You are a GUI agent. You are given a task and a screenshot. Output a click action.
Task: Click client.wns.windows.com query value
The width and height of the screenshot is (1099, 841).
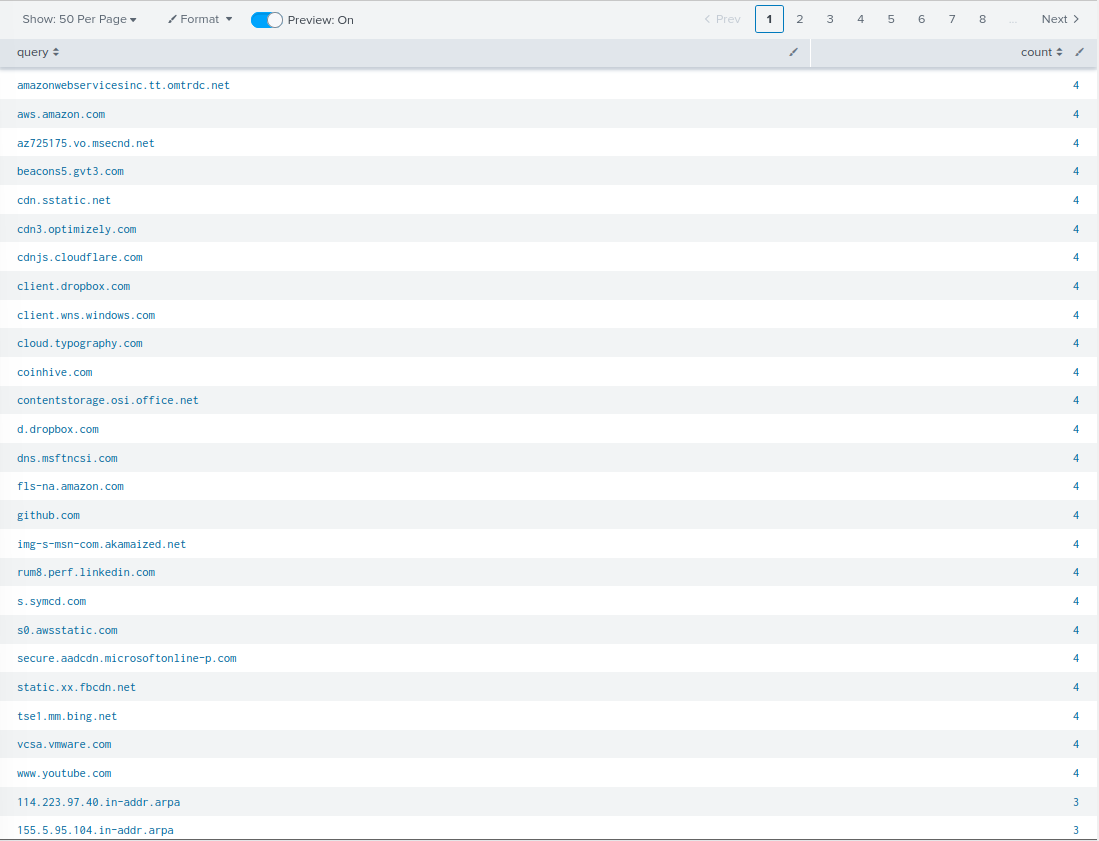[x=86, y=315]
